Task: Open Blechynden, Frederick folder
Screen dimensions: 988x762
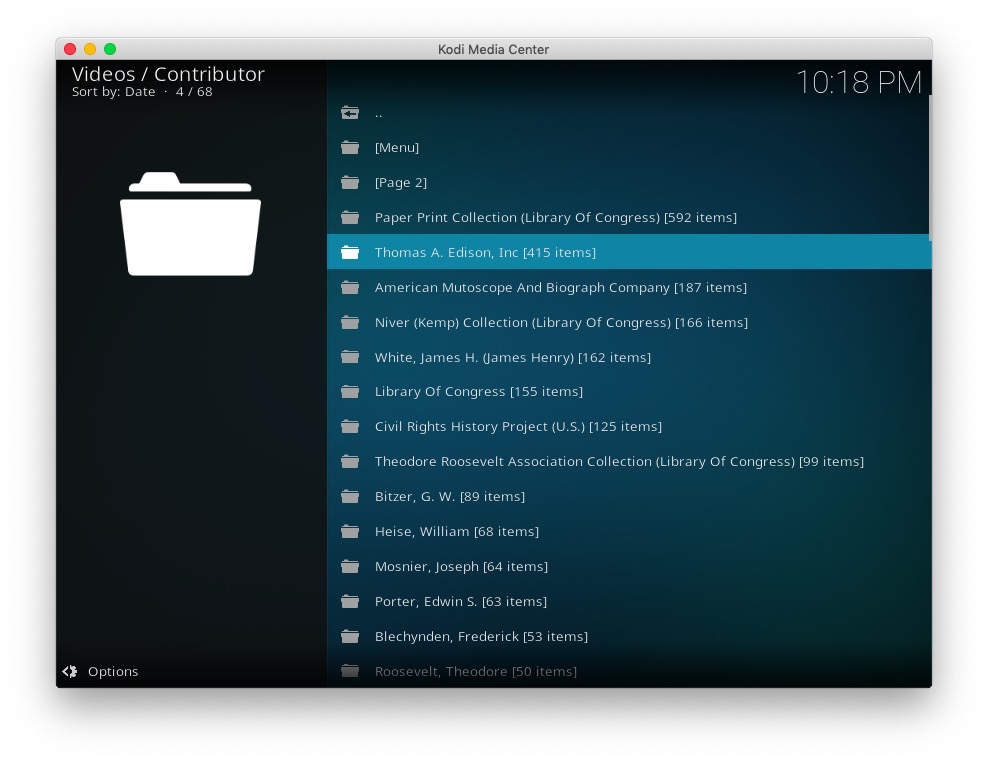Action: [480, 637]
